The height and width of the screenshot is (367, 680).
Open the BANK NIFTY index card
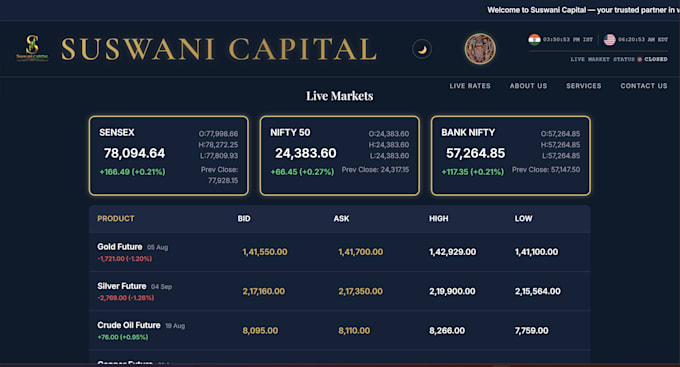click(511, 156)
